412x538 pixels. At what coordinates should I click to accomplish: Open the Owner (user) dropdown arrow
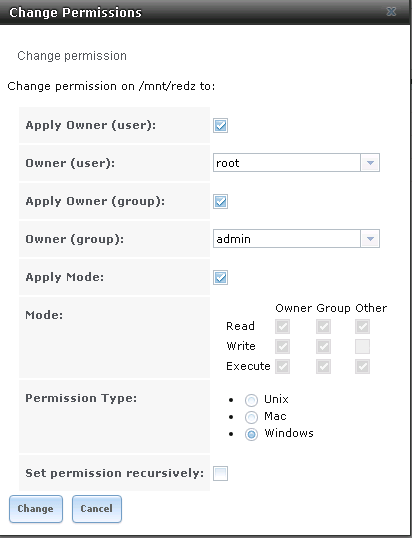tap(370, 163)
